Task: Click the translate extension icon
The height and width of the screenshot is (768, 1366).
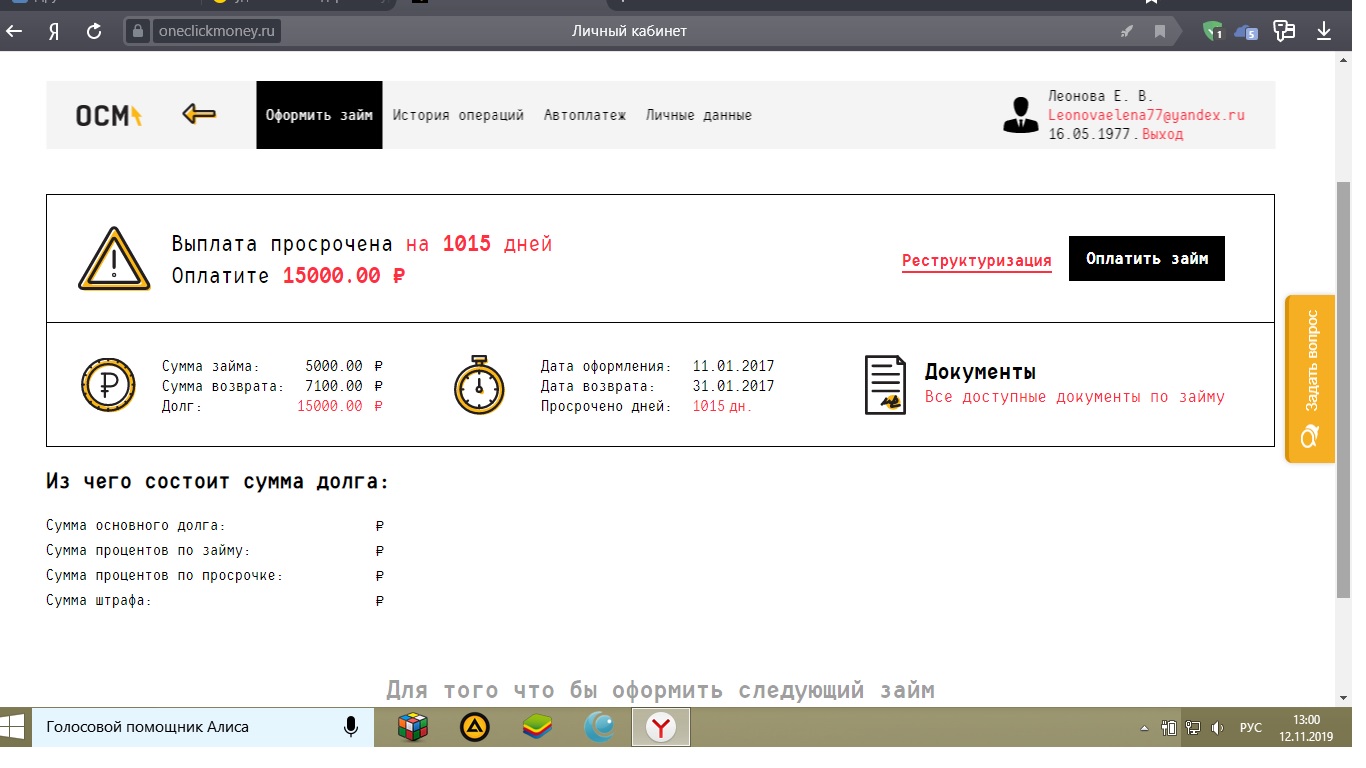Action: tap(1284, 31)
